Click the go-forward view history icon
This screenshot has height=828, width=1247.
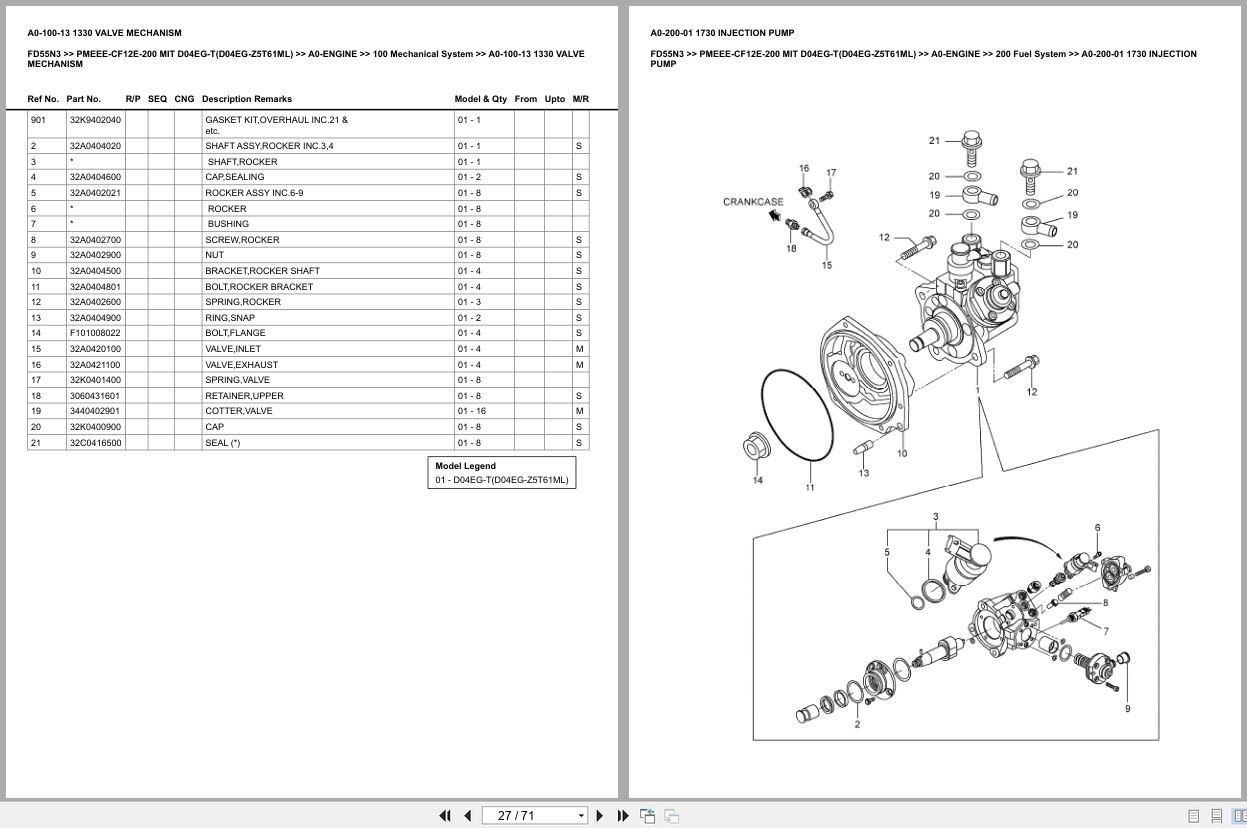coord(671,816)
